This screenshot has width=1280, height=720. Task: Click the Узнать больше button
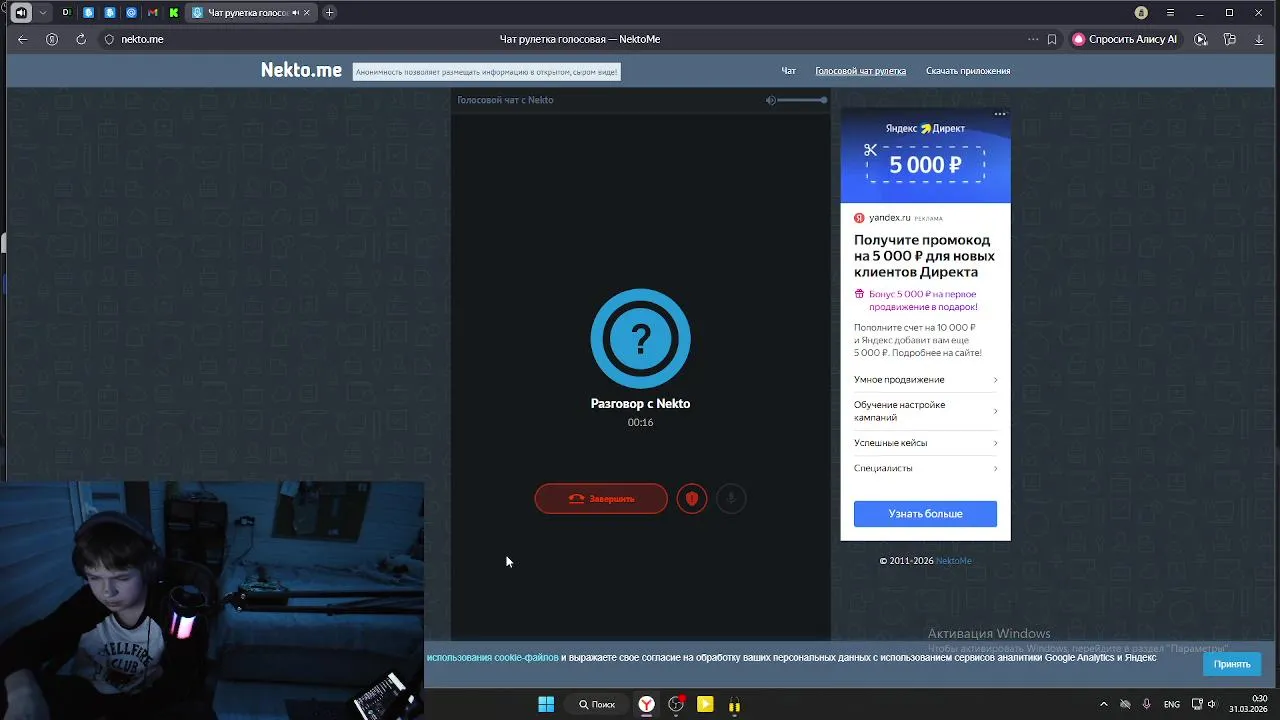(925, 514)
